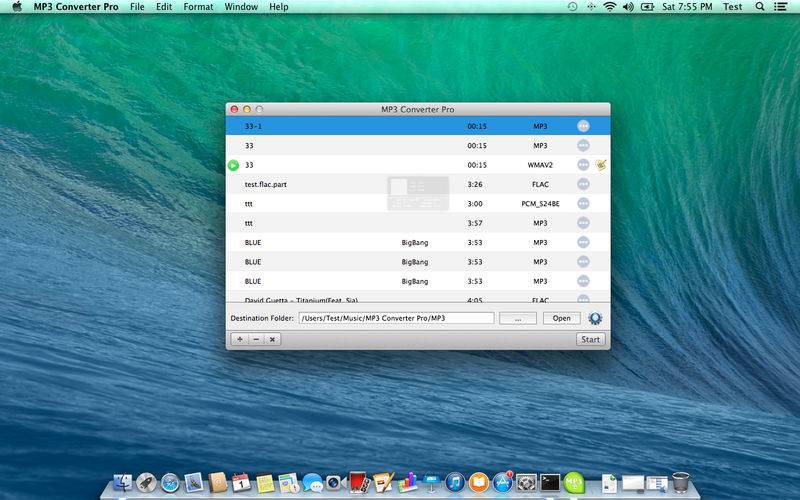Open options for the 33-1 track row
800x500 pixels.
point(583,126)
